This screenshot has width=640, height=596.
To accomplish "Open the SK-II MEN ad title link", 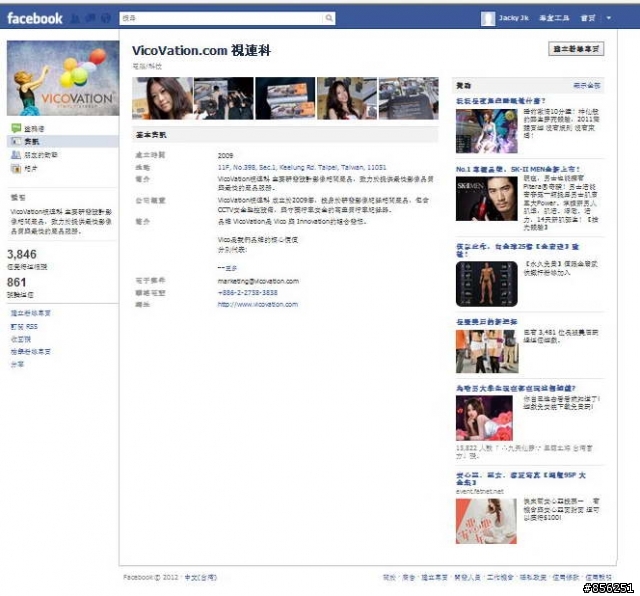I will click(518, 169).
